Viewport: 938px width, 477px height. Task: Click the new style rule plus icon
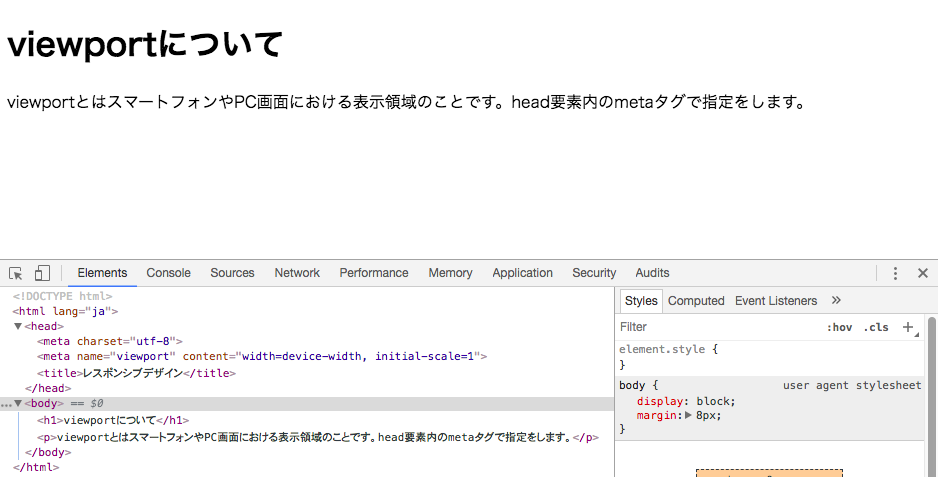tap(908, 327)
